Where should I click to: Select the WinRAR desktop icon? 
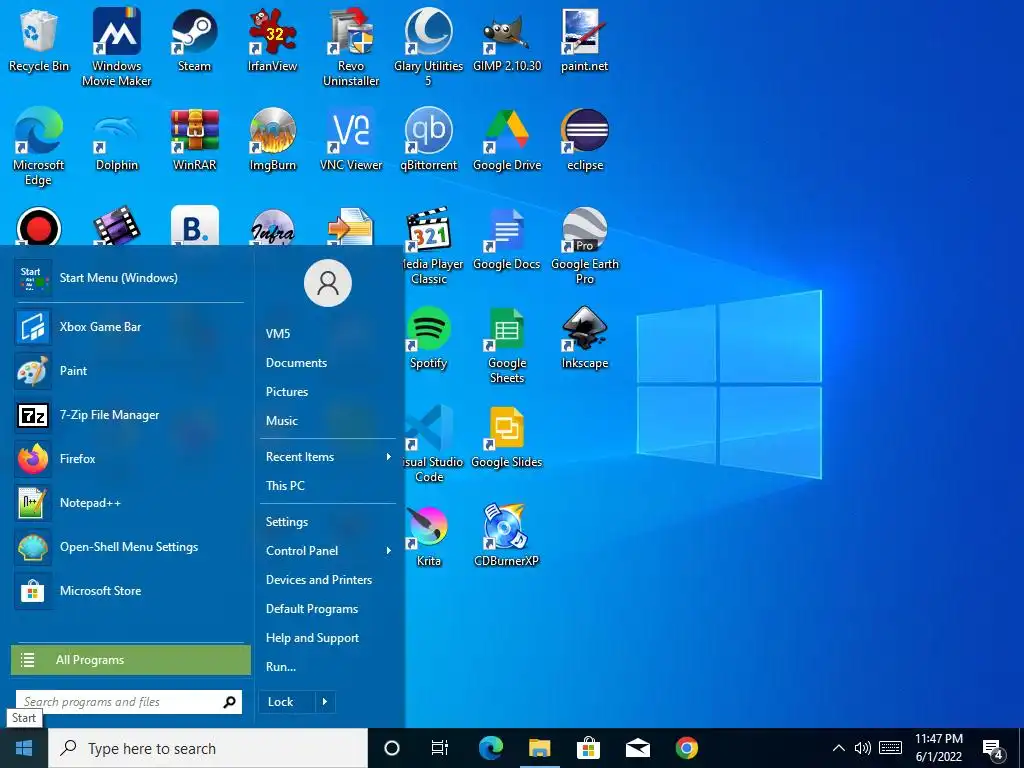(x=194, y=140)
